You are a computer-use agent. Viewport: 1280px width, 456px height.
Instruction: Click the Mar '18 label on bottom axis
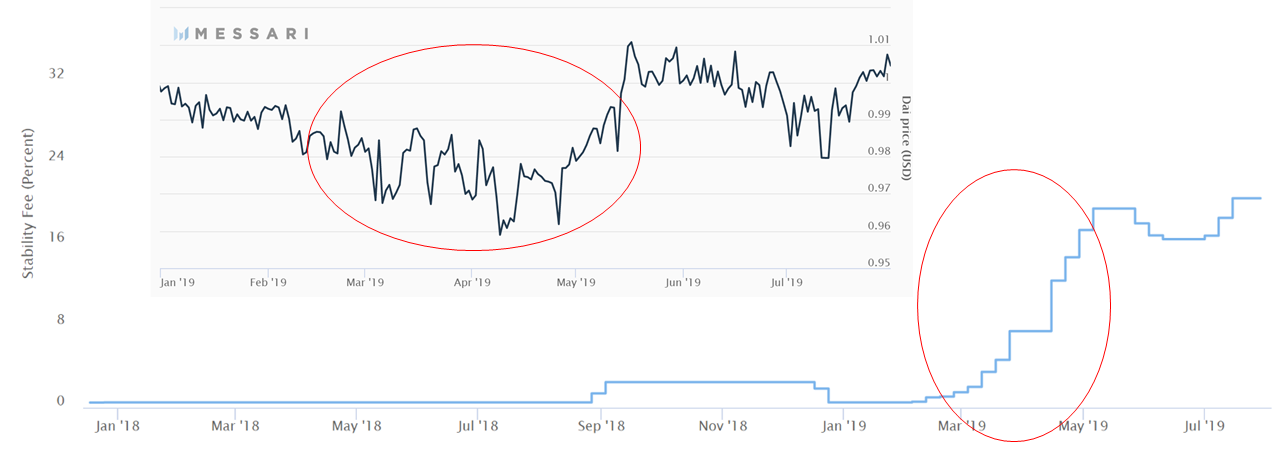pos(236,426)
